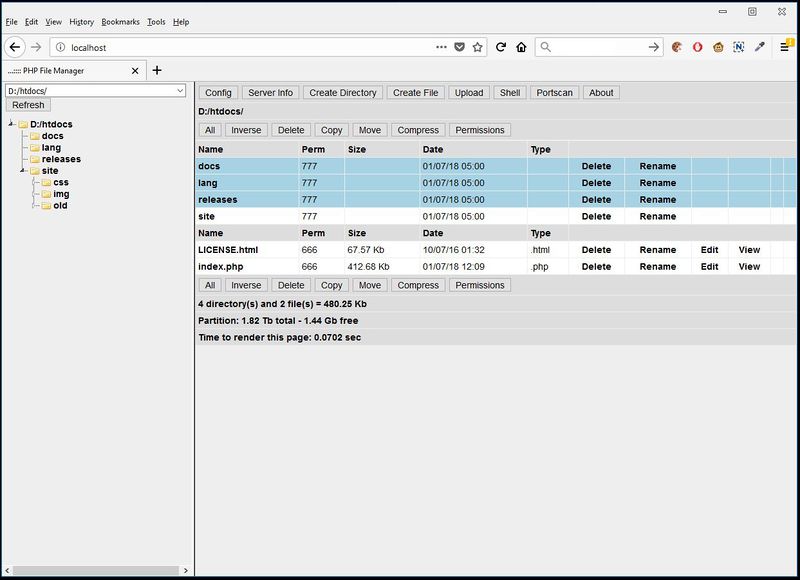Click the lang folder icon in tree

tap(35, 148)
